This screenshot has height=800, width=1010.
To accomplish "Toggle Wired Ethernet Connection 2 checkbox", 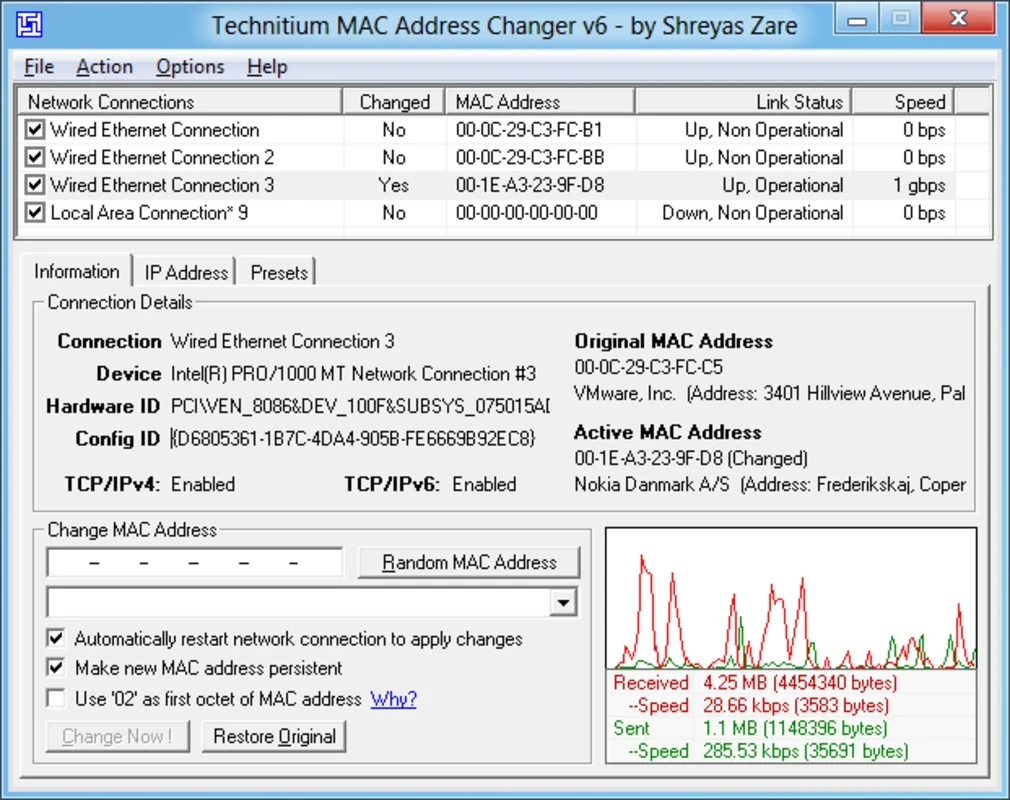I will tap(34, 158).
